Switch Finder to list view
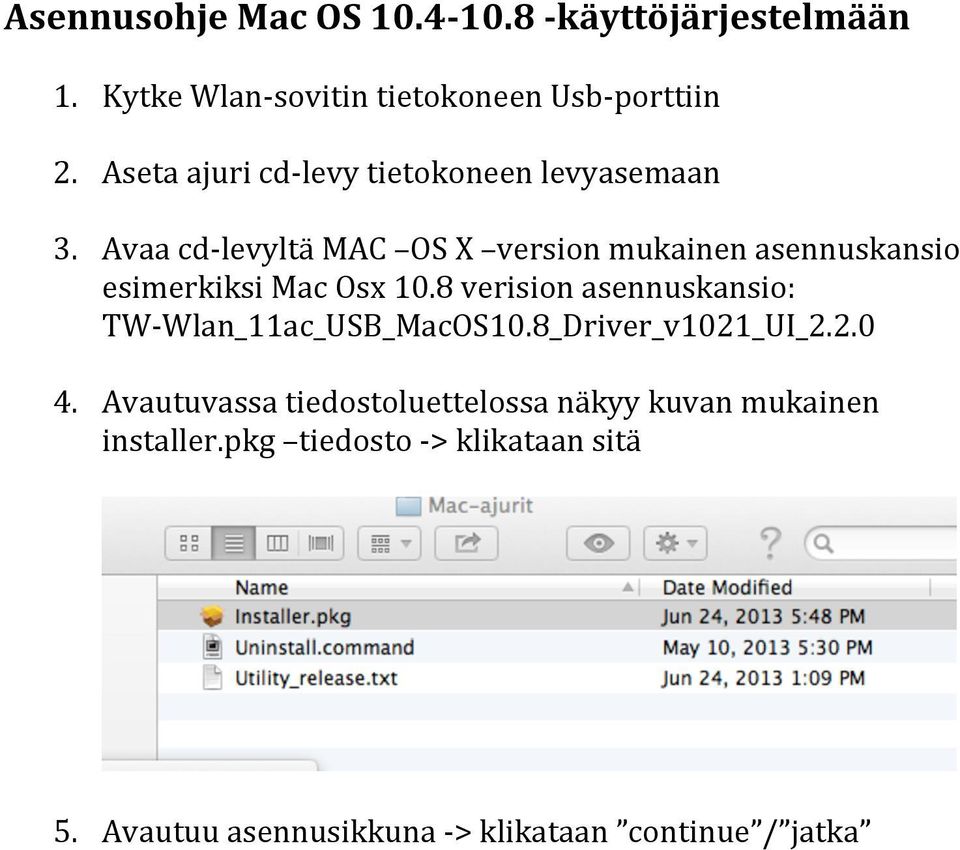This screenshot has width=960, height=850. tap(233, 543)
